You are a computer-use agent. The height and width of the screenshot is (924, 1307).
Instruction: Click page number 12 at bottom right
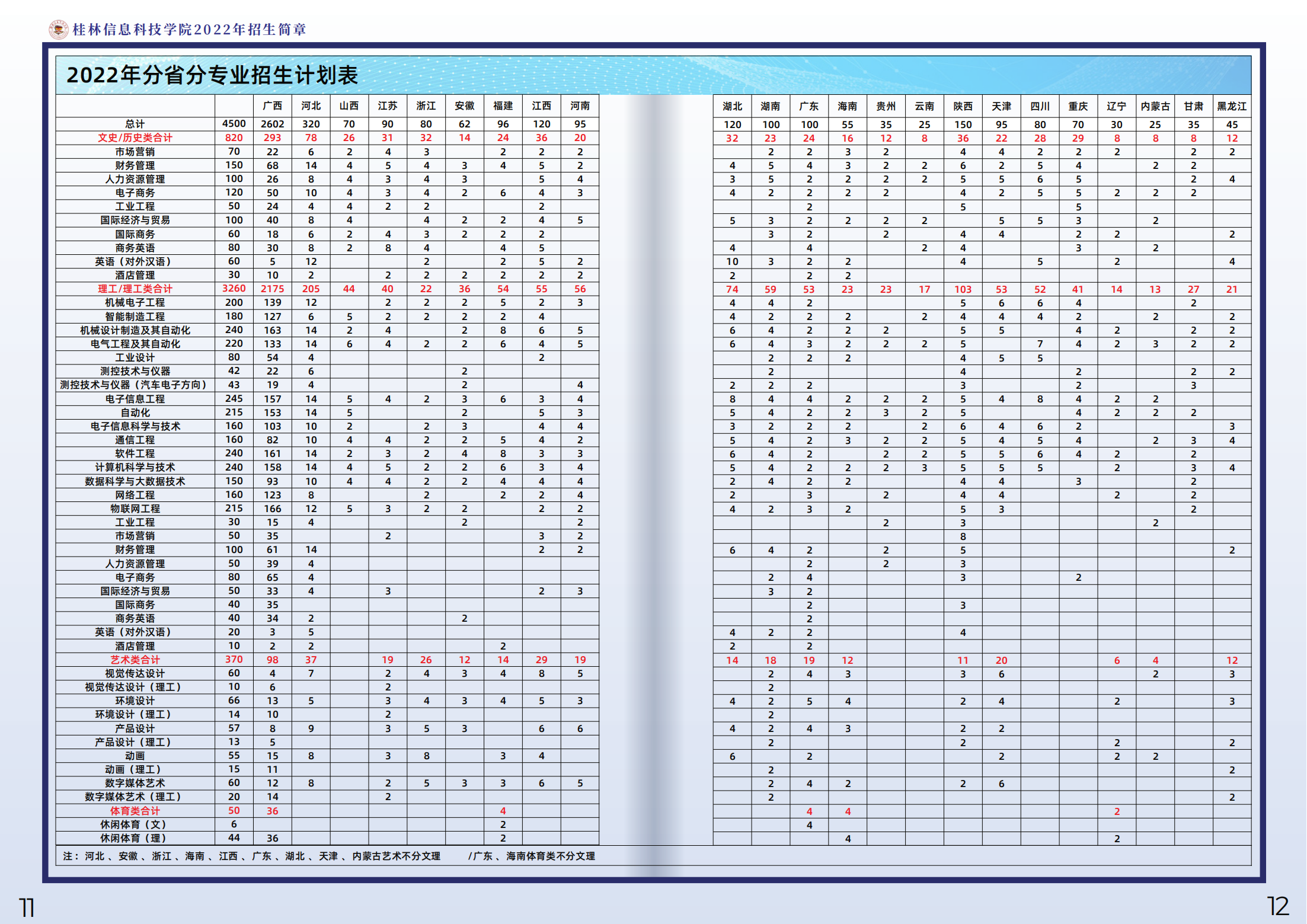1277,906
